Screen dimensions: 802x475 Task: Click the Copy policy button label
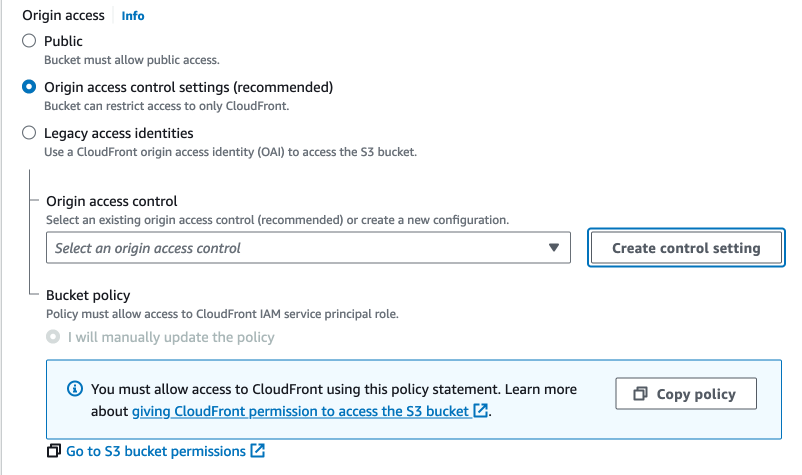point(695,394)
